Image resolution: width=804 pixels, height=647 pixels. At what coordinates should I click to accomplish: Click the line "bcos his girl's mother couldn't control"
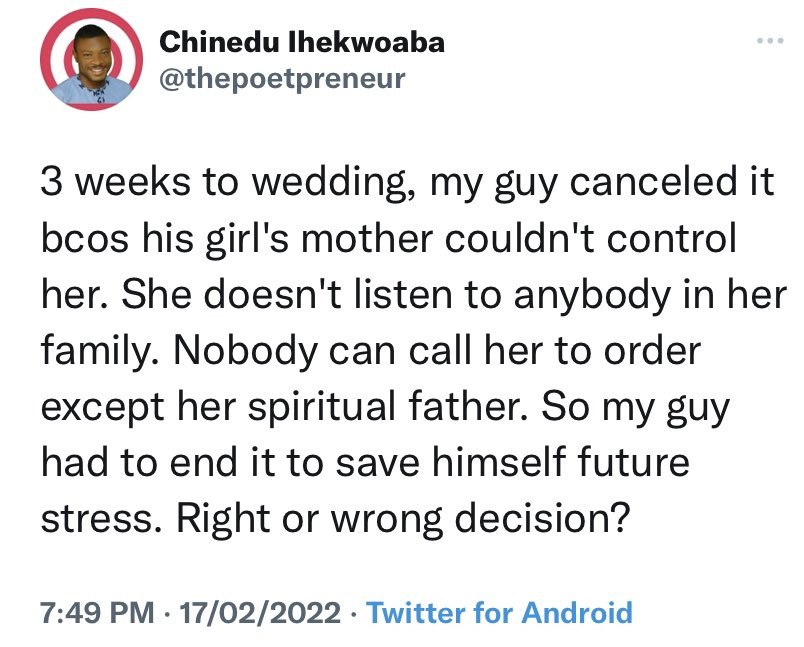coord(389,242)
